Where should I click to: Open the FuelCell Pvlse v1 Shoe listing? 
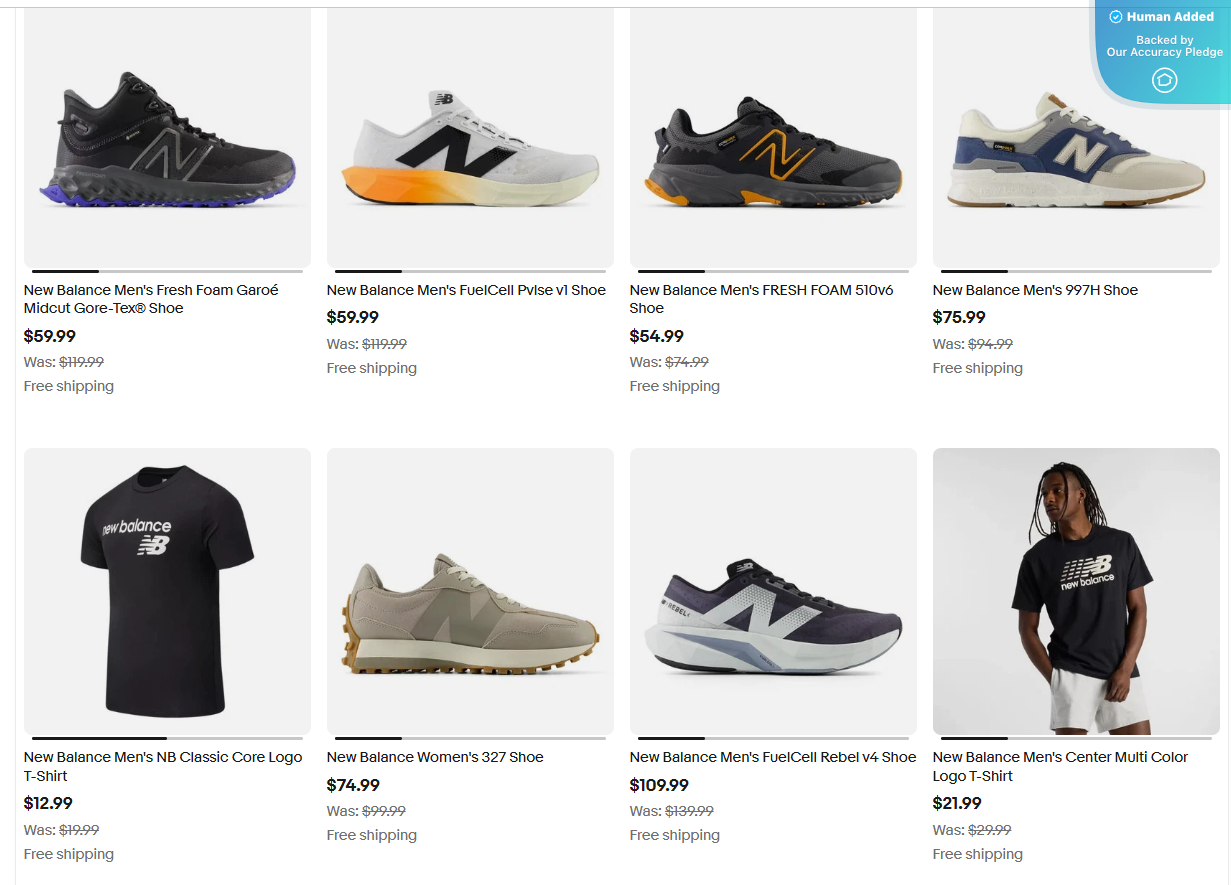(466, 289)
